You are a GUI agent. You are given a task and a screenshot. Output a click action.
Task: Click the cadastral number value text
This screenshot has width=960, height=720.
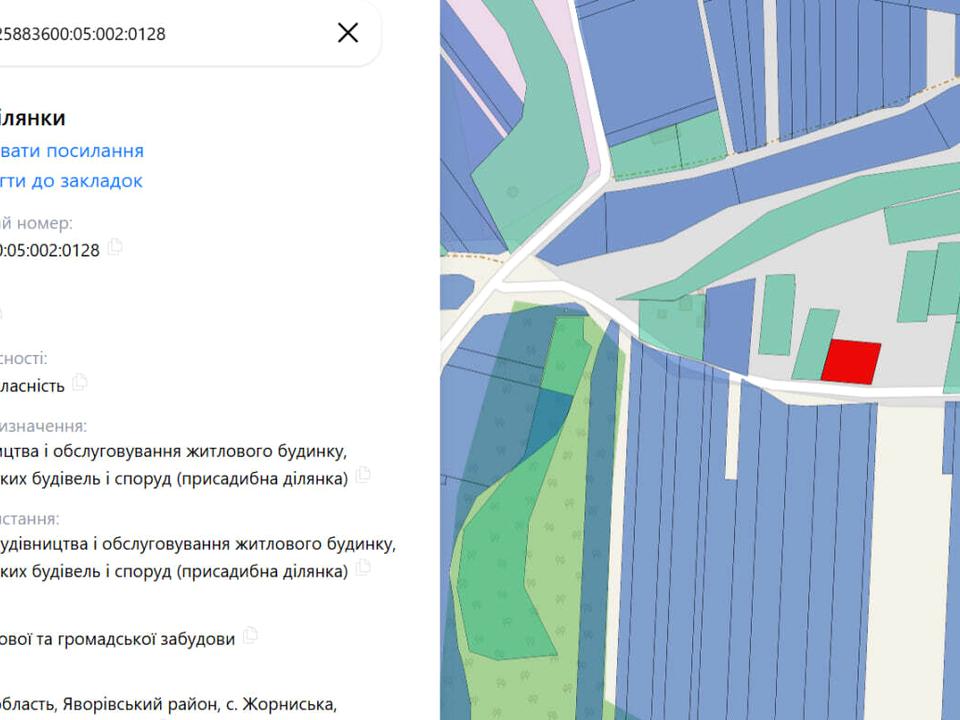50,250
